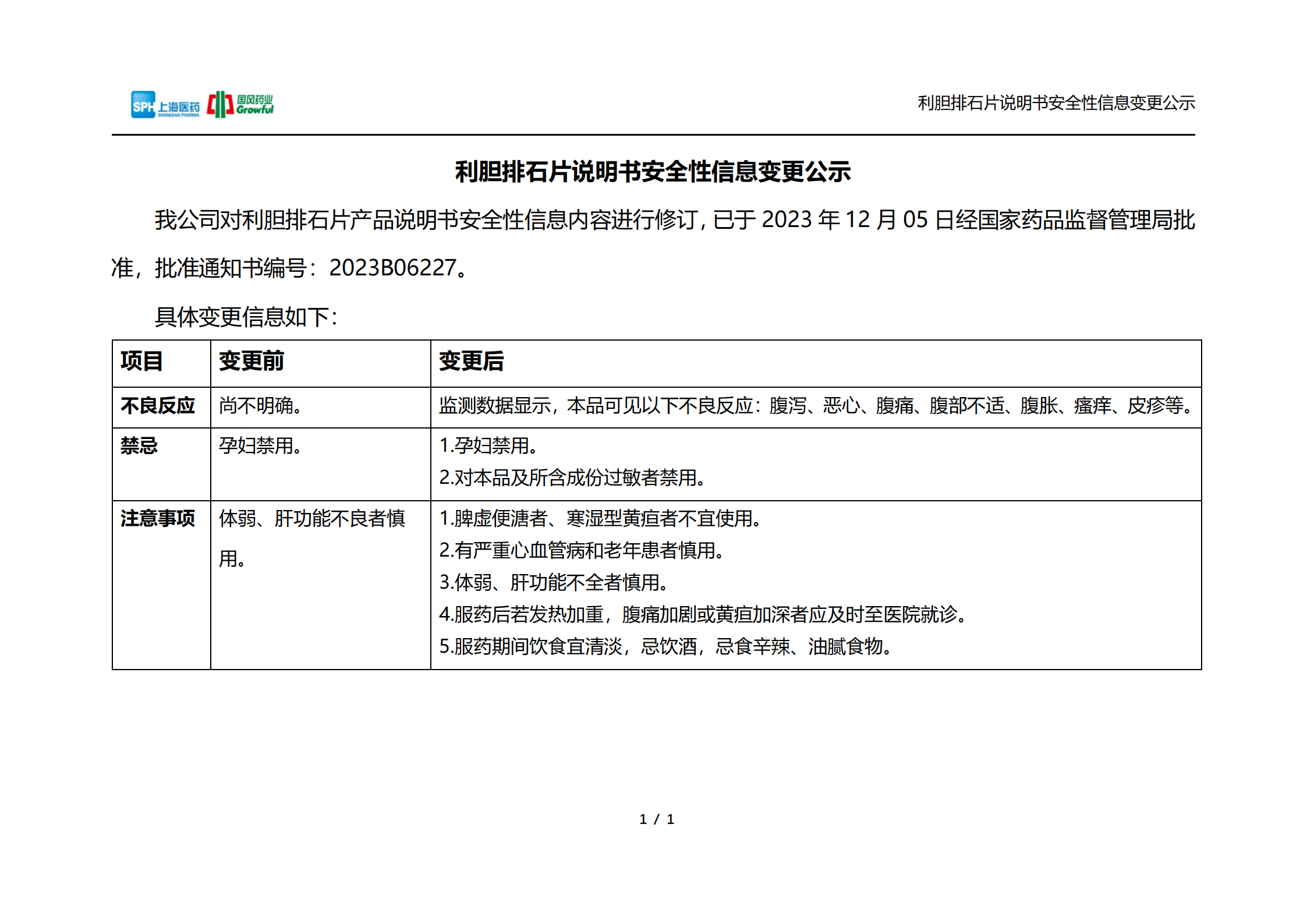Click the SPH 上海医药 logo
Viewport: 1307px width, 924px height.
click(163, 106)
